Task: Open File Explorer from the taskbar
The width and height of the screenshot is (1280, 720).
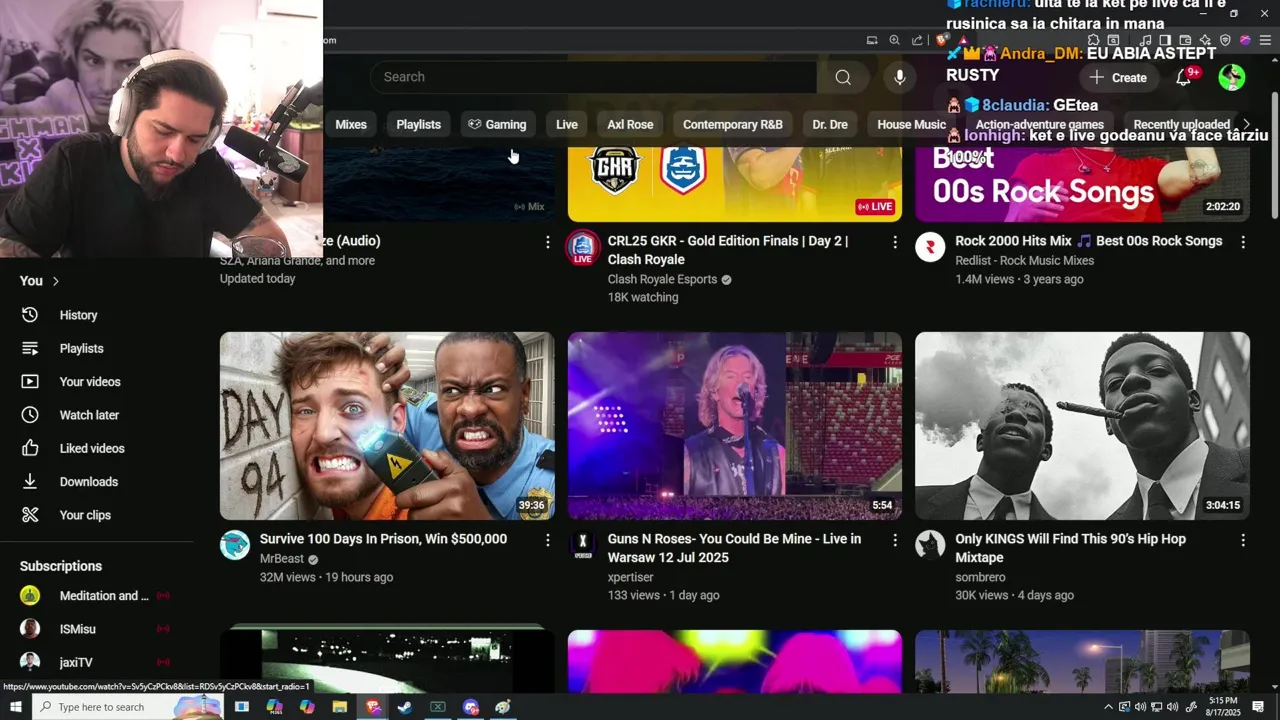Action: (340, 707)
